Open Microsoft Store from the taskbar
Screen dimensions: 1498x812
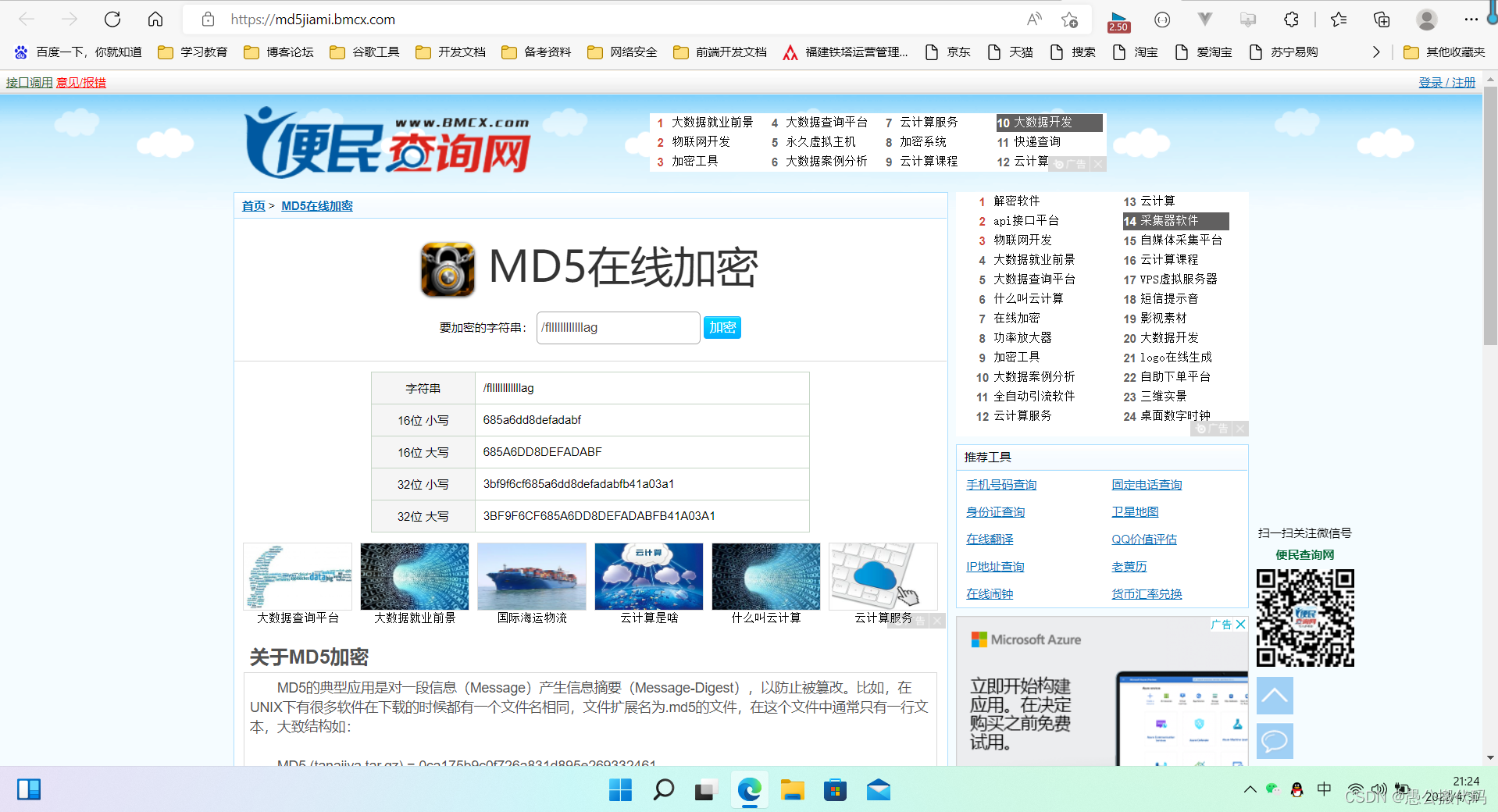point(835,790)
